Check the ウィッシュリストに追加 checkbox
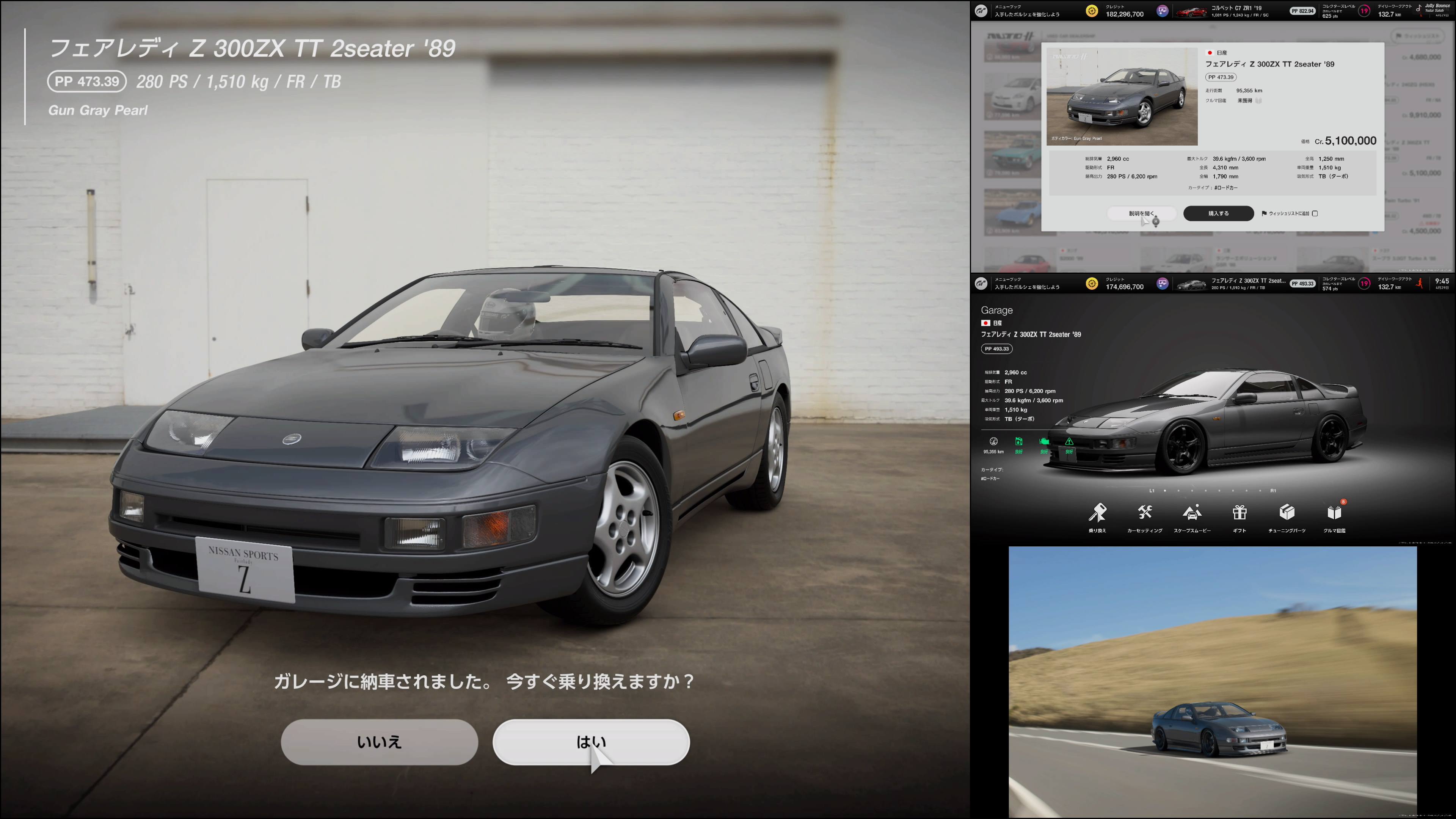1456x819 pixels. 1315,213
